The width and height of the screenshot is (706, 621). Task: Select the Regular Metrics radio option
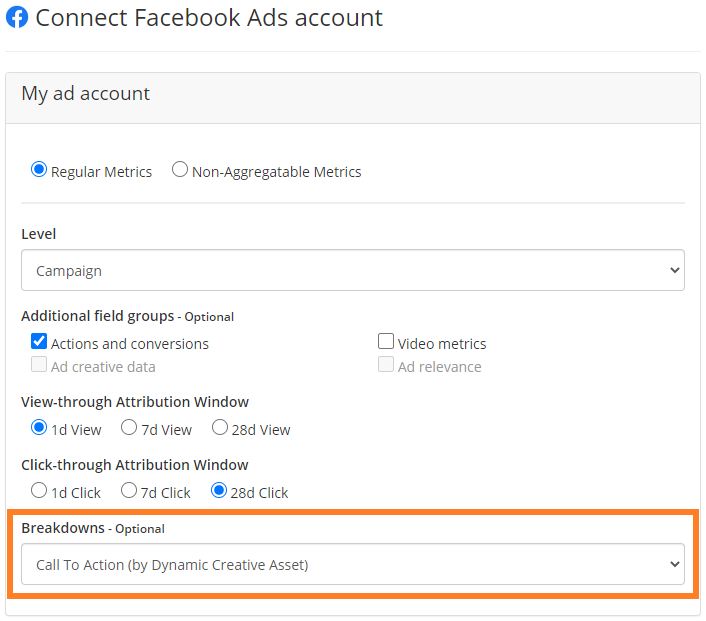coord(39,170)
